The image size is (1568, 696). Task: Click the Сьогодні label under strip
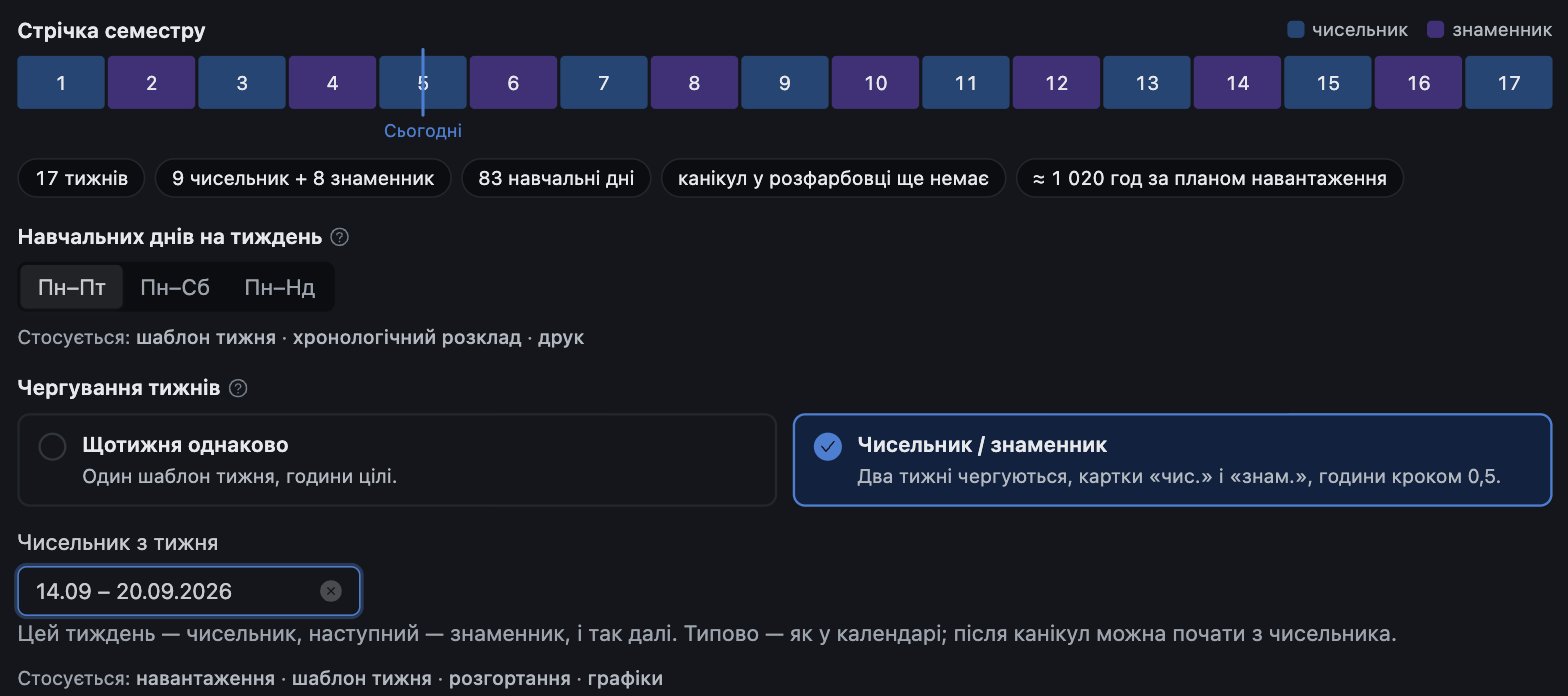click(x=423, y=131)
